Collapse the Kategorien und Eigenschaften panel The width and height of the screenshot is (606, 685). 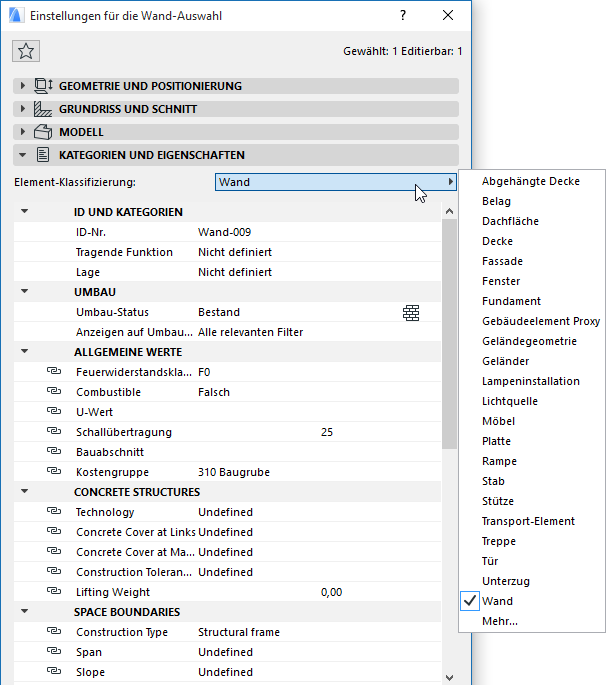click(23, 155)
